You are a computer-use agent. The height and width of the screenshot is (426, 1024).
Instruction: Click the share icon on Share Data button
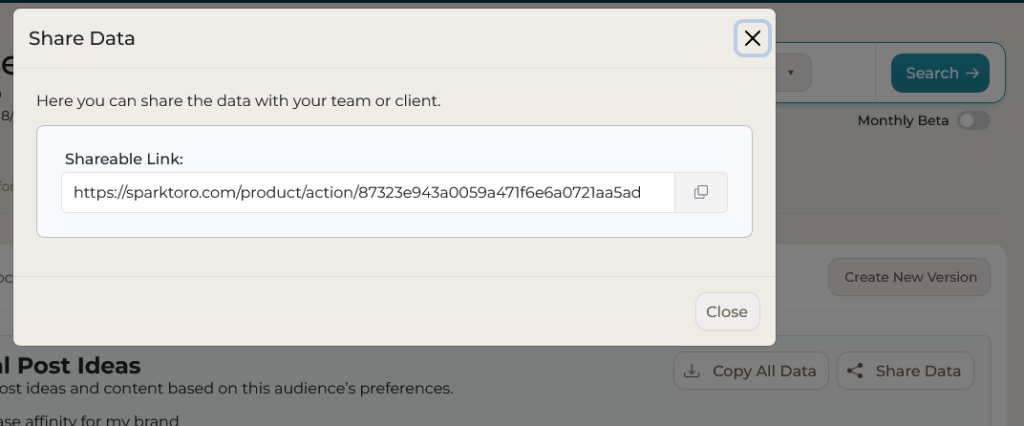click(854, 371)
